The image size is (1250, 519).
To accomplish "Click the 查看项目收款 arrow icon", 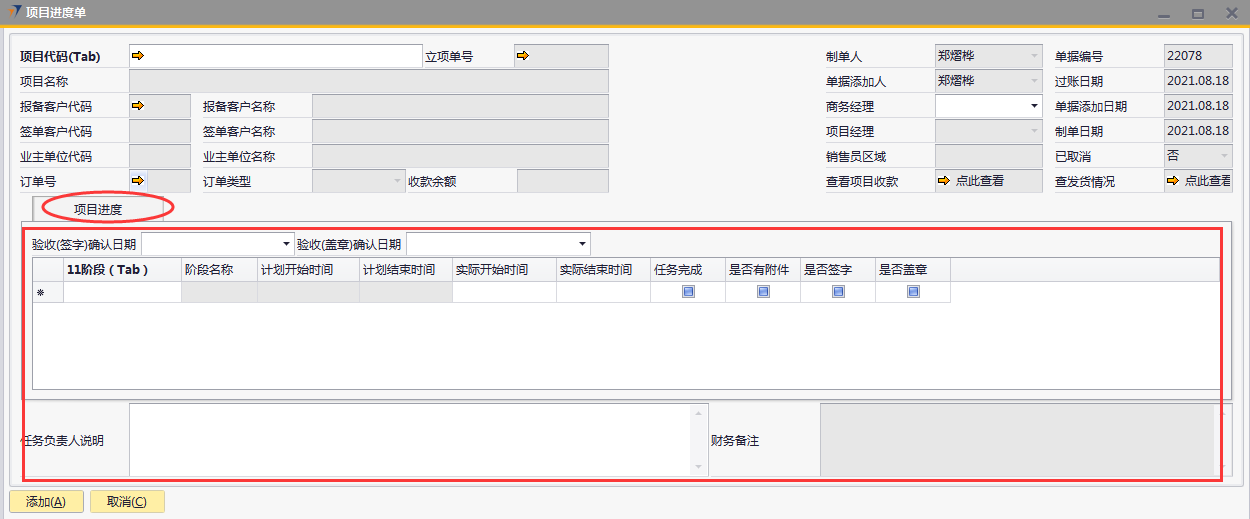I will (x=943, y=181).
